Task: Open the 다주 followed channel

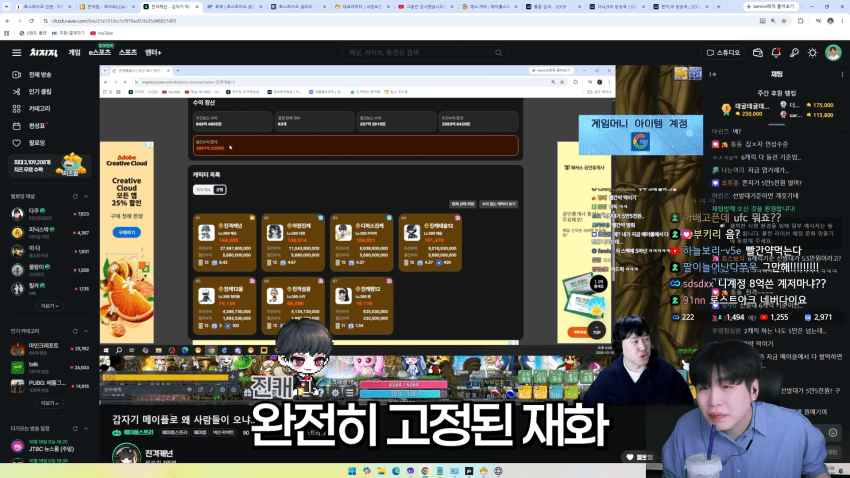Action: point(49,214)
